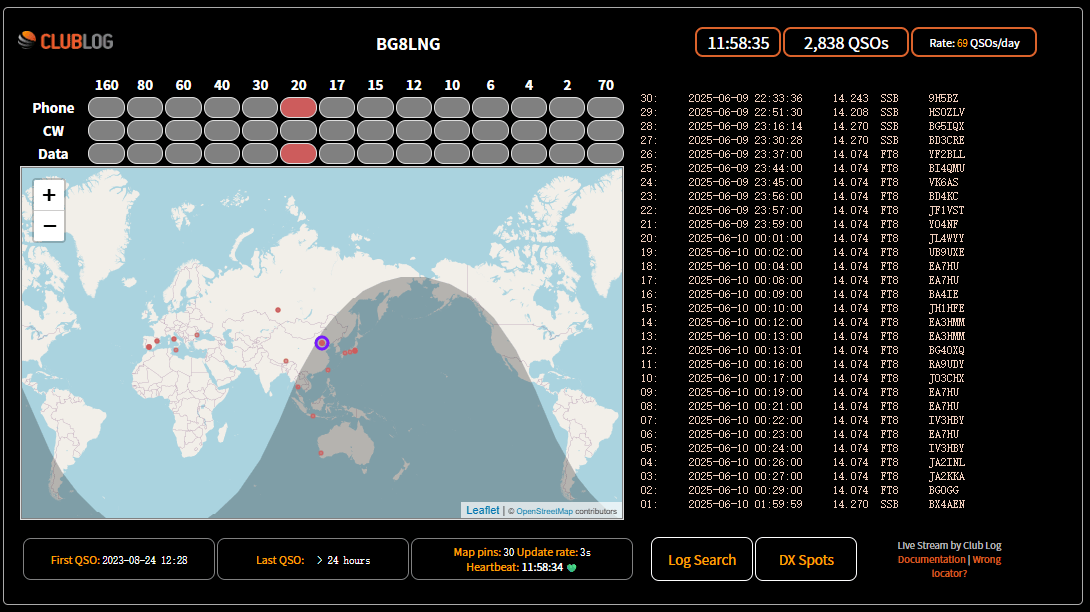Image resolution: width=1090 pixels, height=612 pixels.
Task: Click the Map pins 30 status text
Action: 484,552
